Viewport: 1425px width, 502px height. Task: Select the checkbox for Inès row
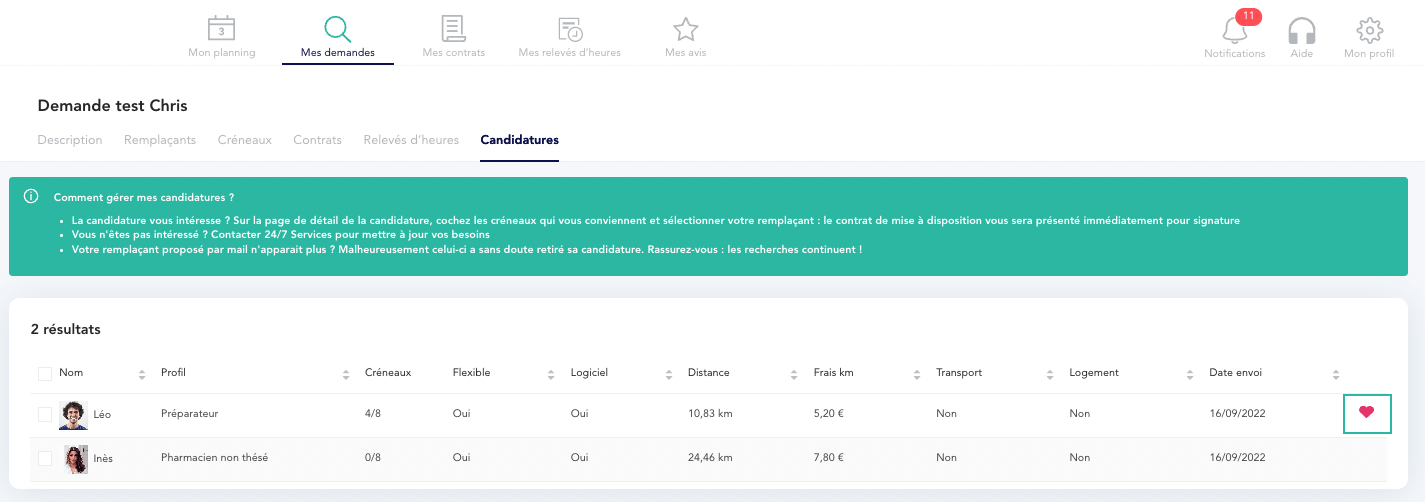45,458
